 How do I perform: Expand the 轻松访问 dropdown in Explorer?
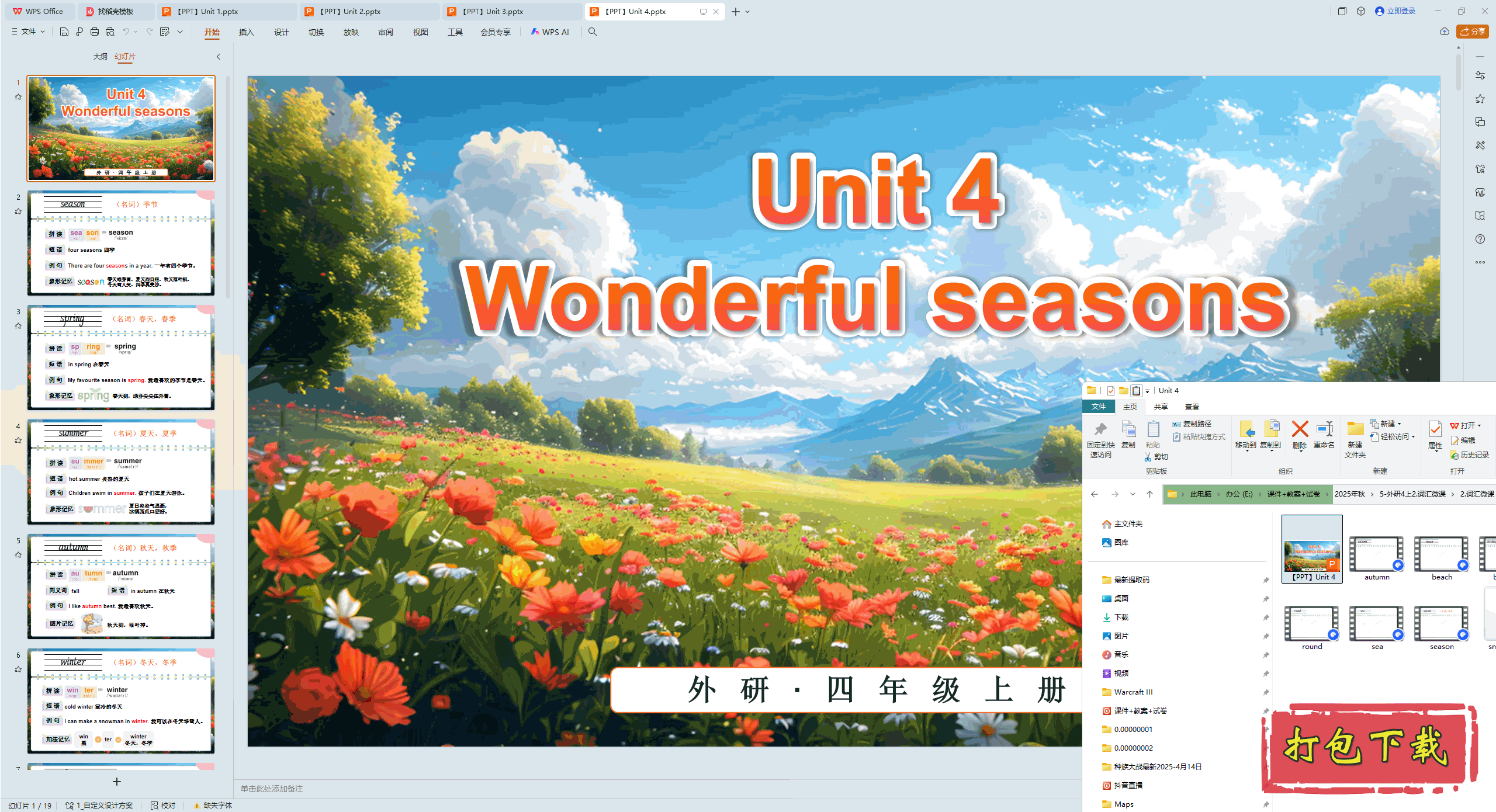click(1413, 437)
